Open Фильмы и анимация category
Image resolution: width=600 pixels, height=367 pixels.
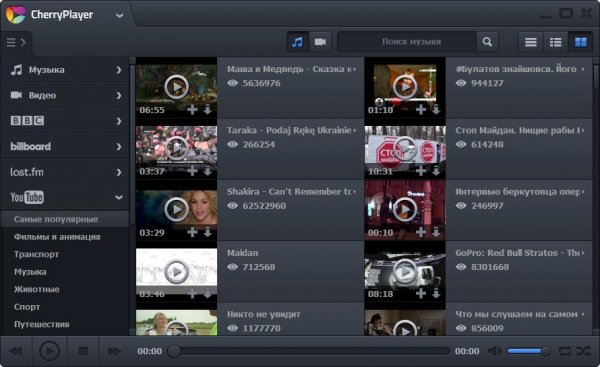point(57,237)
